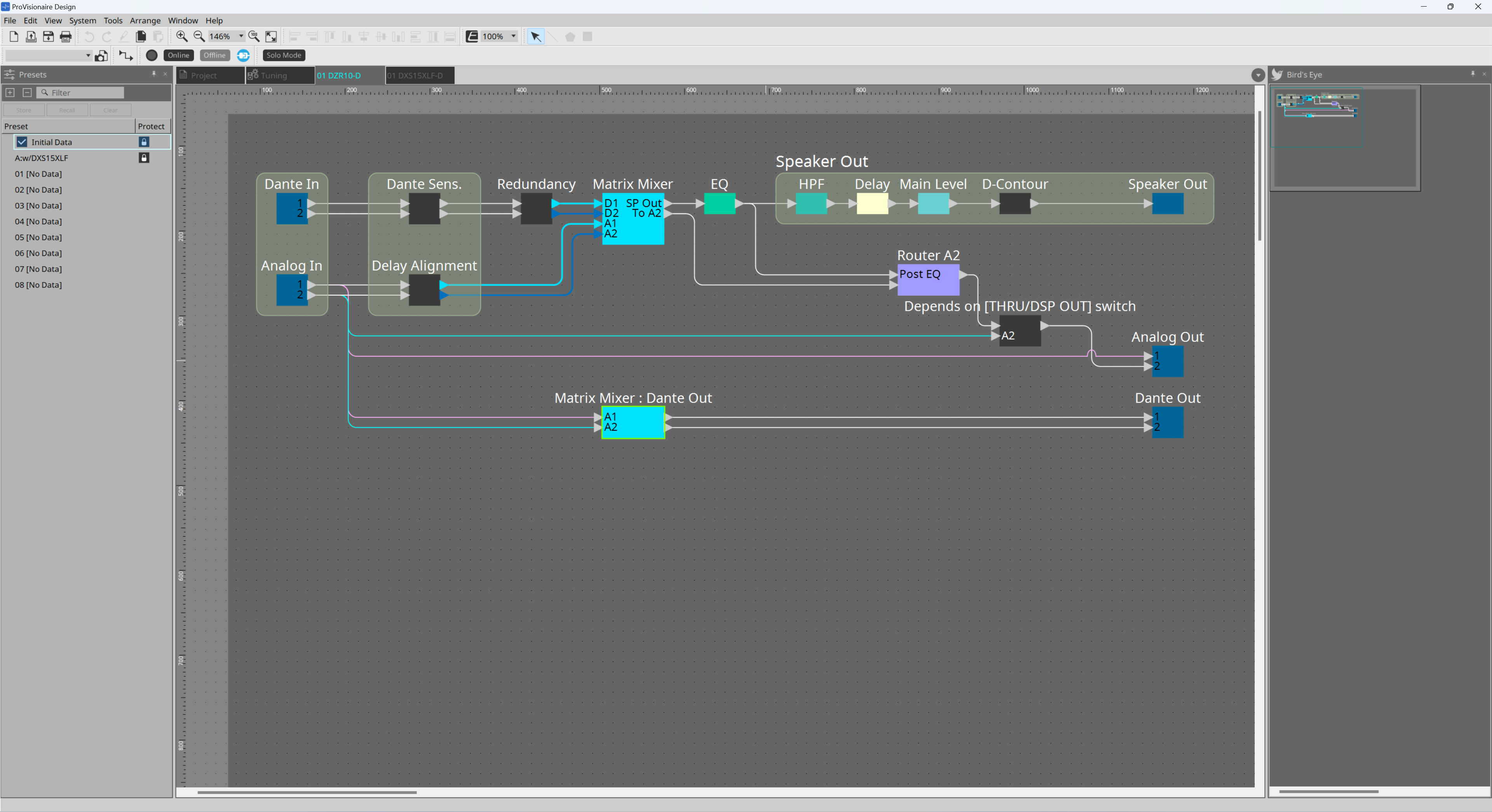Select the rectangle drawing tool

[587, 37]
